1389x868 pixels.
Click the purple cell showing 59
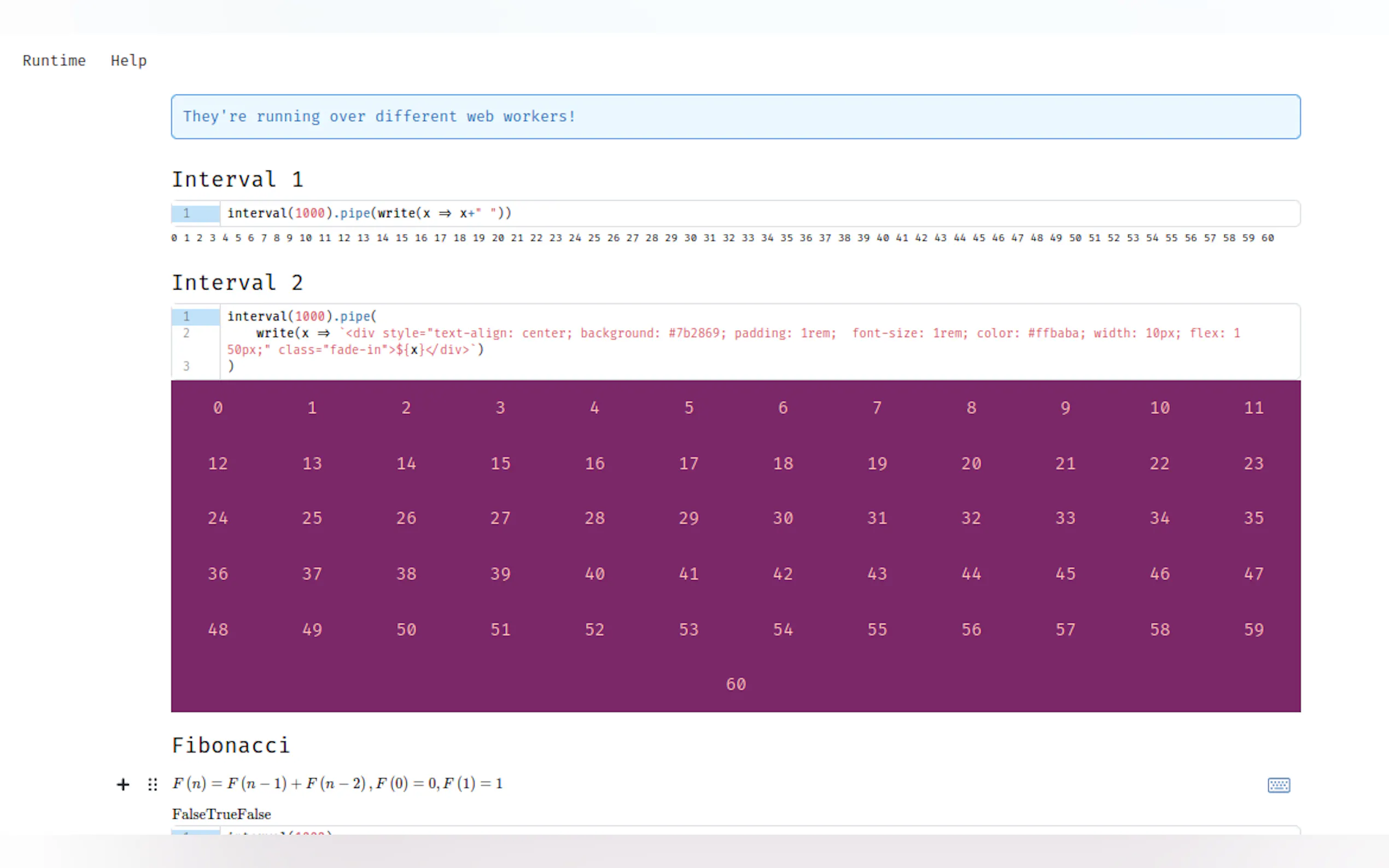click(x=1253, y=629)
